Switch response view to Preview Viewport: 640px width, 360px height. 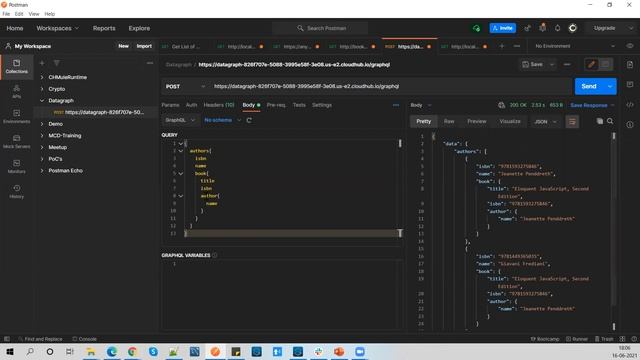(477, 121)
